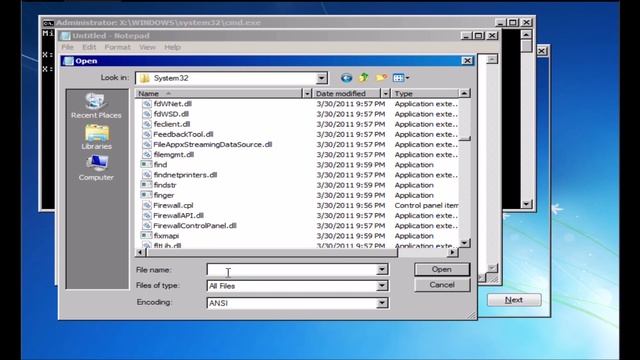Viewport: 640px width, 360px height.
Task: Select the FirewallAPI.dll file icon
Action: click(x=147, y=216)
